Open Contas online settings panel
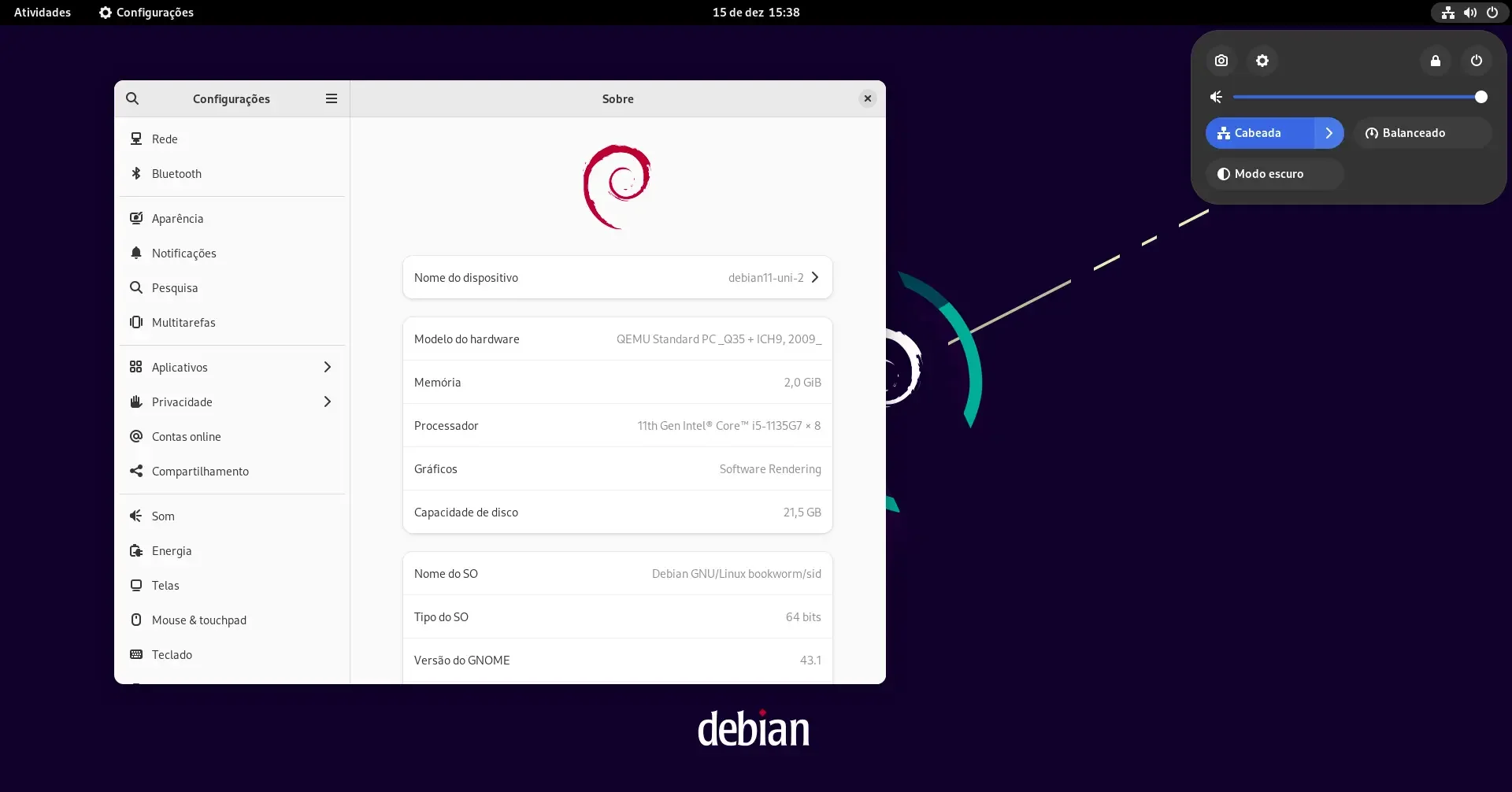1512x792 pixels. (232, 436)
